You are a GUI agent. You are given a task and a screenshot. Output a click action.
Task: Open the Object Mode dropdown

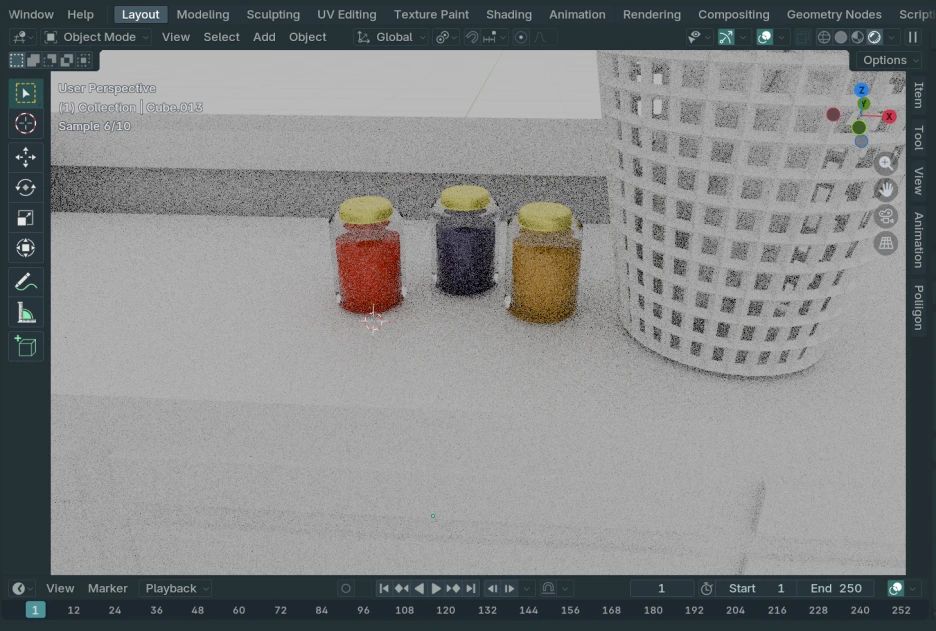tap(96, 37)
